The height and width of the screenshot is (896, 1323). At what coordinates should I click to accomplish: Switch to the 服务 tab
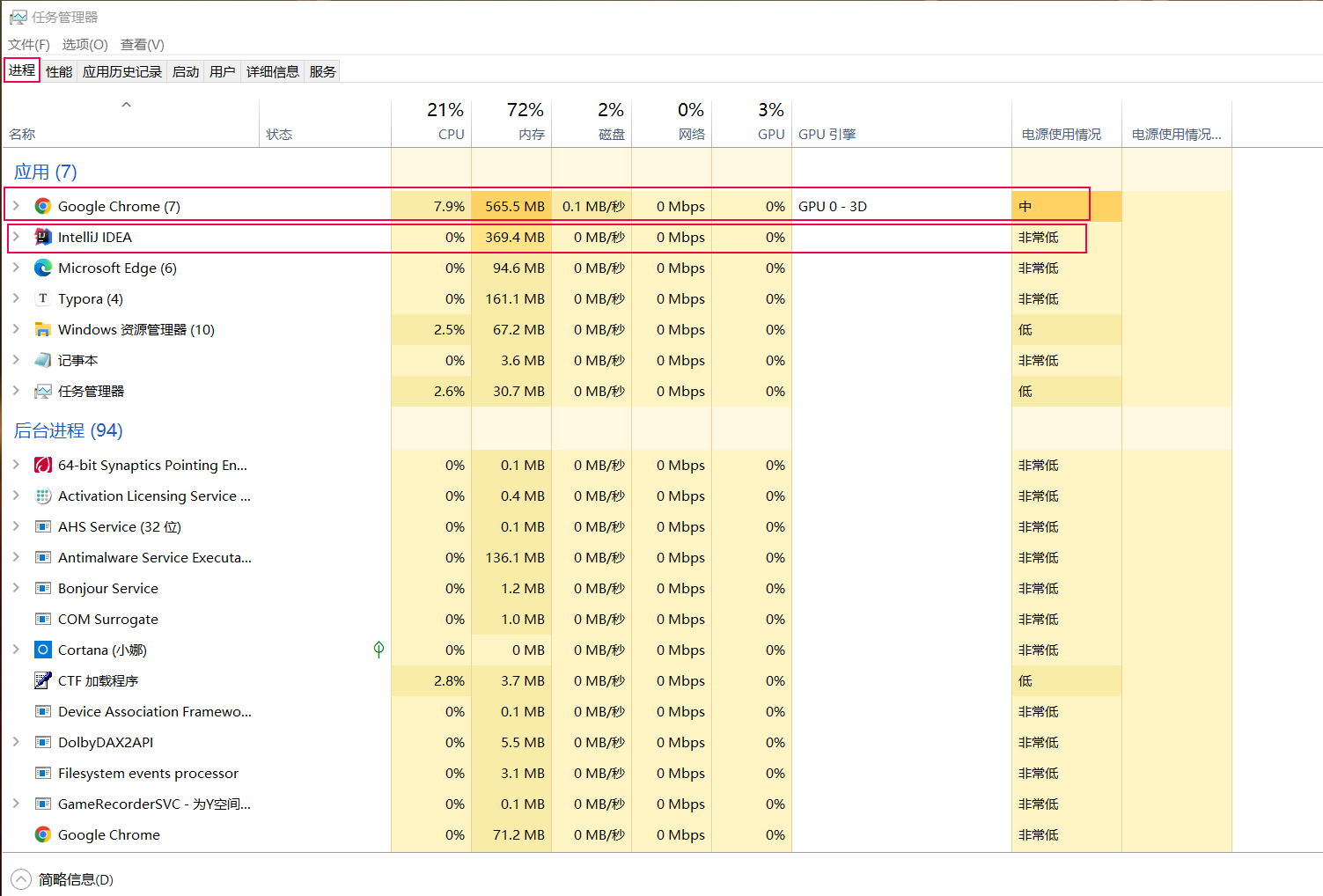(x=323, y=71)
